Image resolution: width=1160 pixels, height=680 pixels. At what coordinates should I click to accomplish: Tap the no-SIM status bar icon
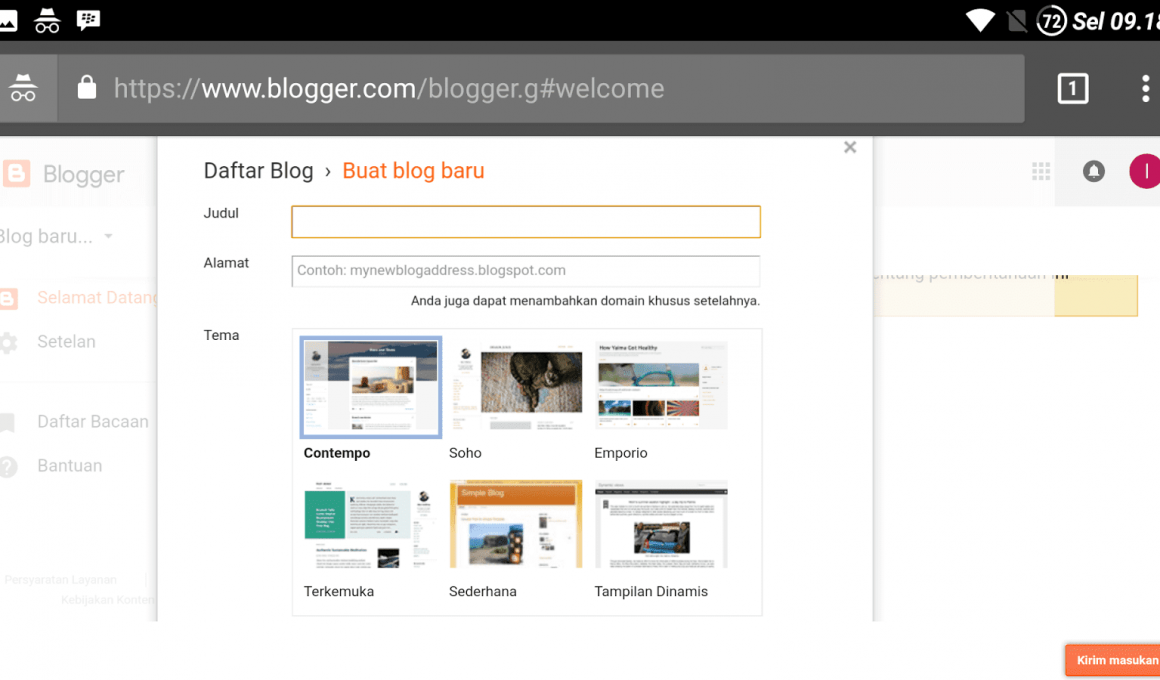coord(1017,21)
